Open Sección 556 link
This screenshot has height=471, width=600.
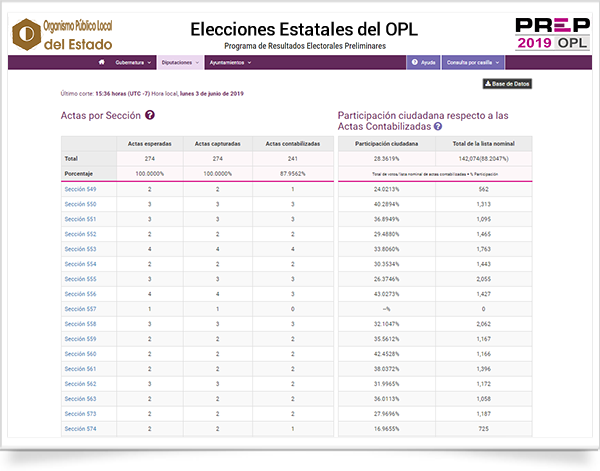pyautogui.click(x=80, y=294)
